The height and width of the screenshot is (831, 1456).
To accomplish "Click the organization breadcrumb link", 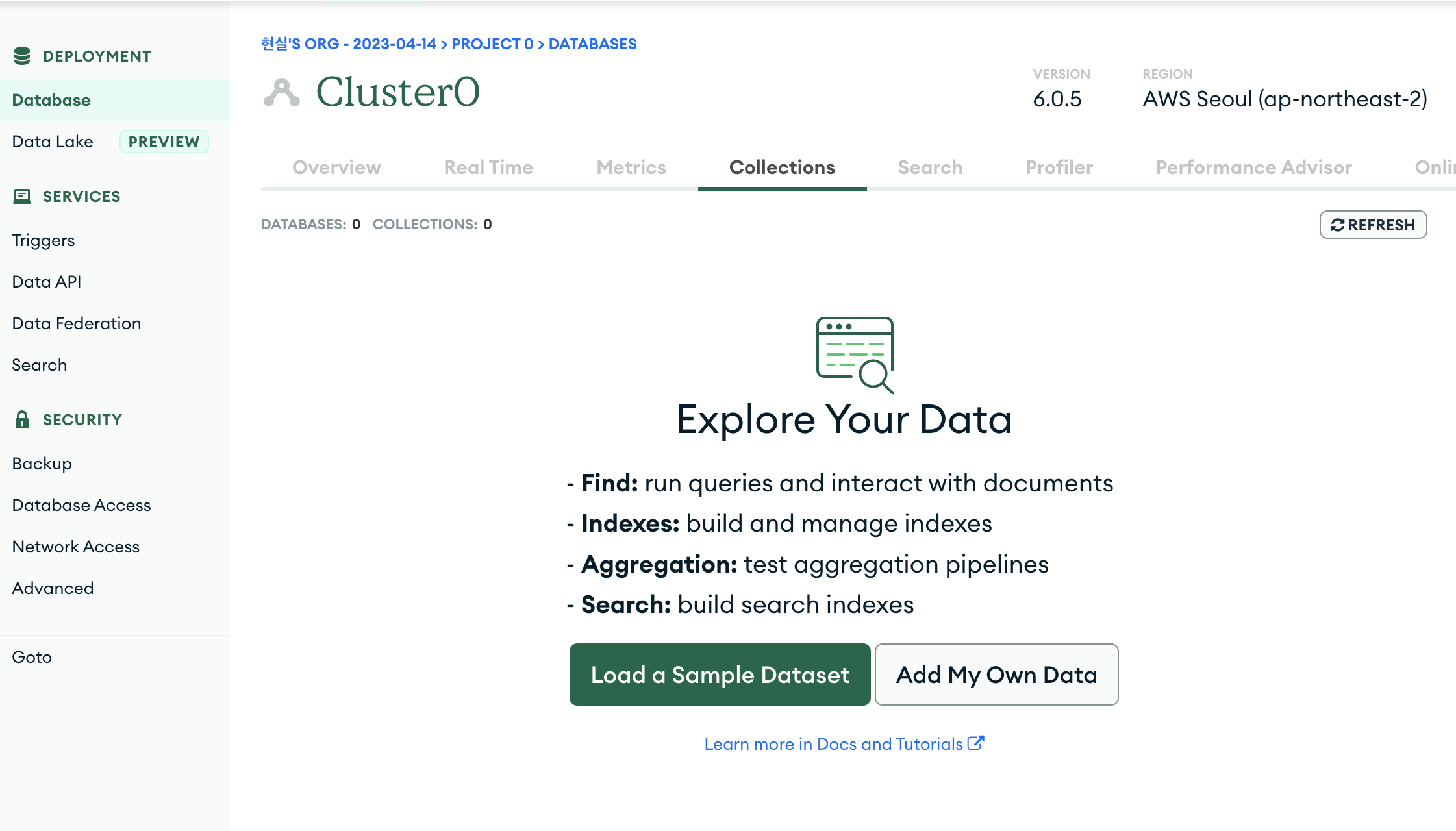I will (349, 43).
